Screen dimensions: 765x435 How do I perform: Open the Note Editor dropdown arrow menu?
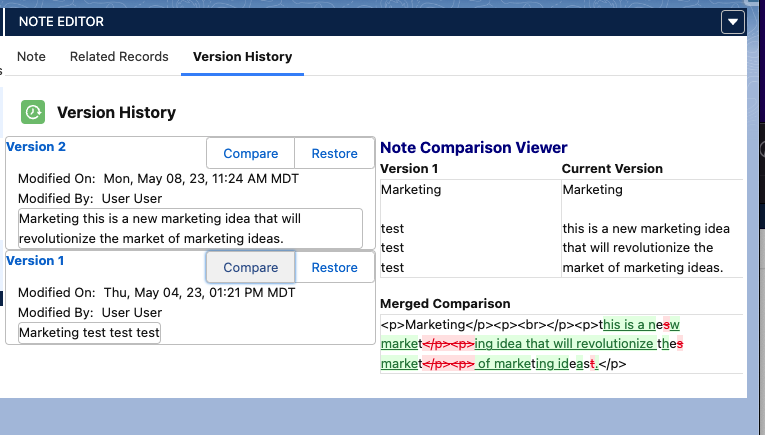pyautogui.click(x=733, y=21)
